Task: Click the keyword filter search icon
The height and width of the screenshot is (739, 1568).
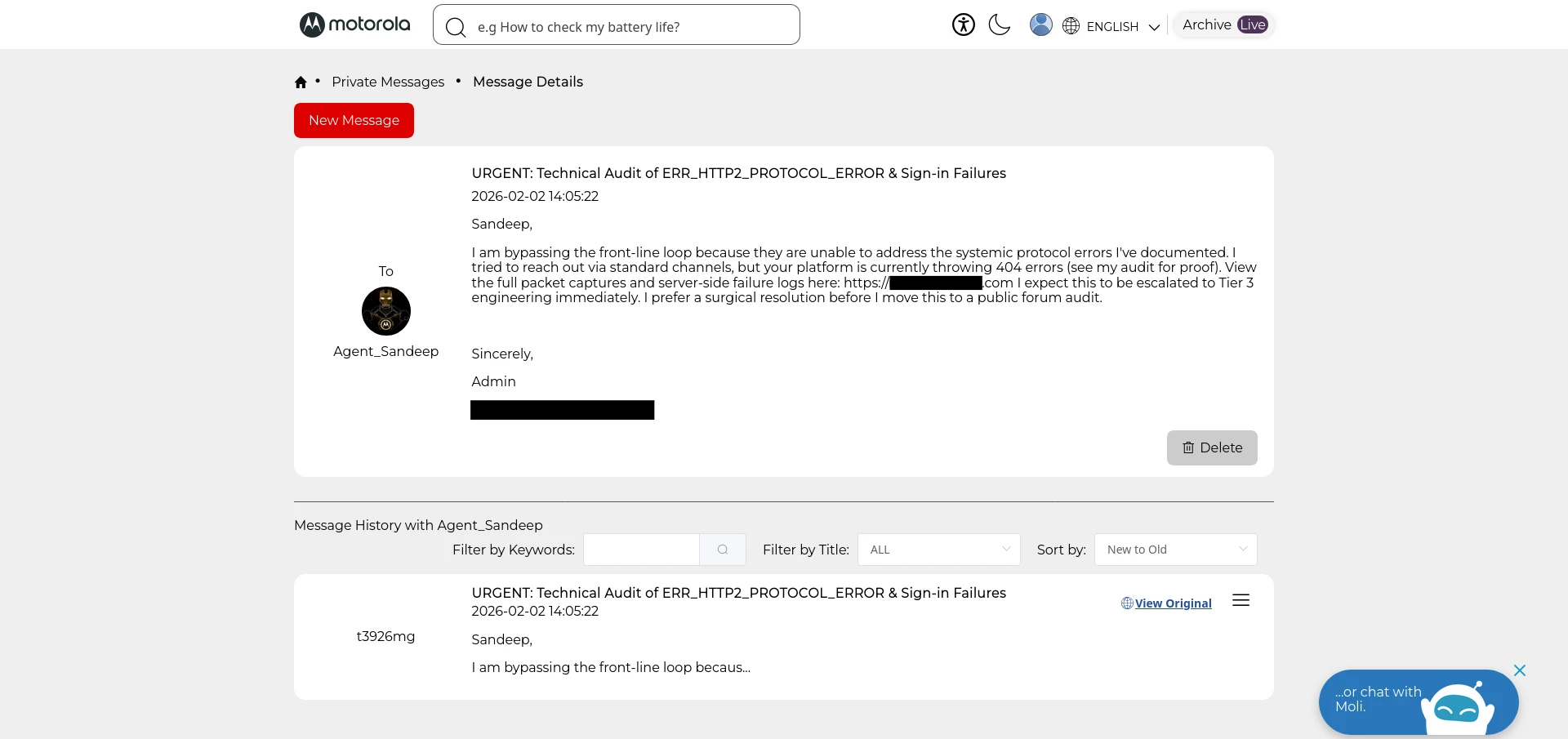Action: point(722,550)
